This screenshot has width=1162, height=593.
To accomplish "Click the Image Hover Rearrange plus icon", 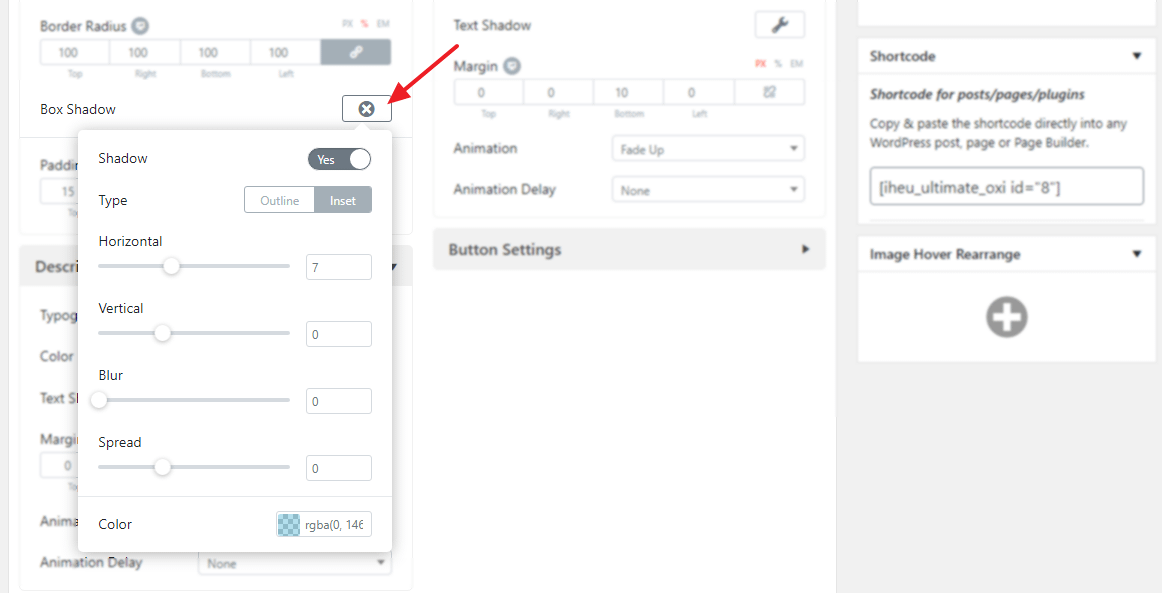I will click(x=1006, y=317).
